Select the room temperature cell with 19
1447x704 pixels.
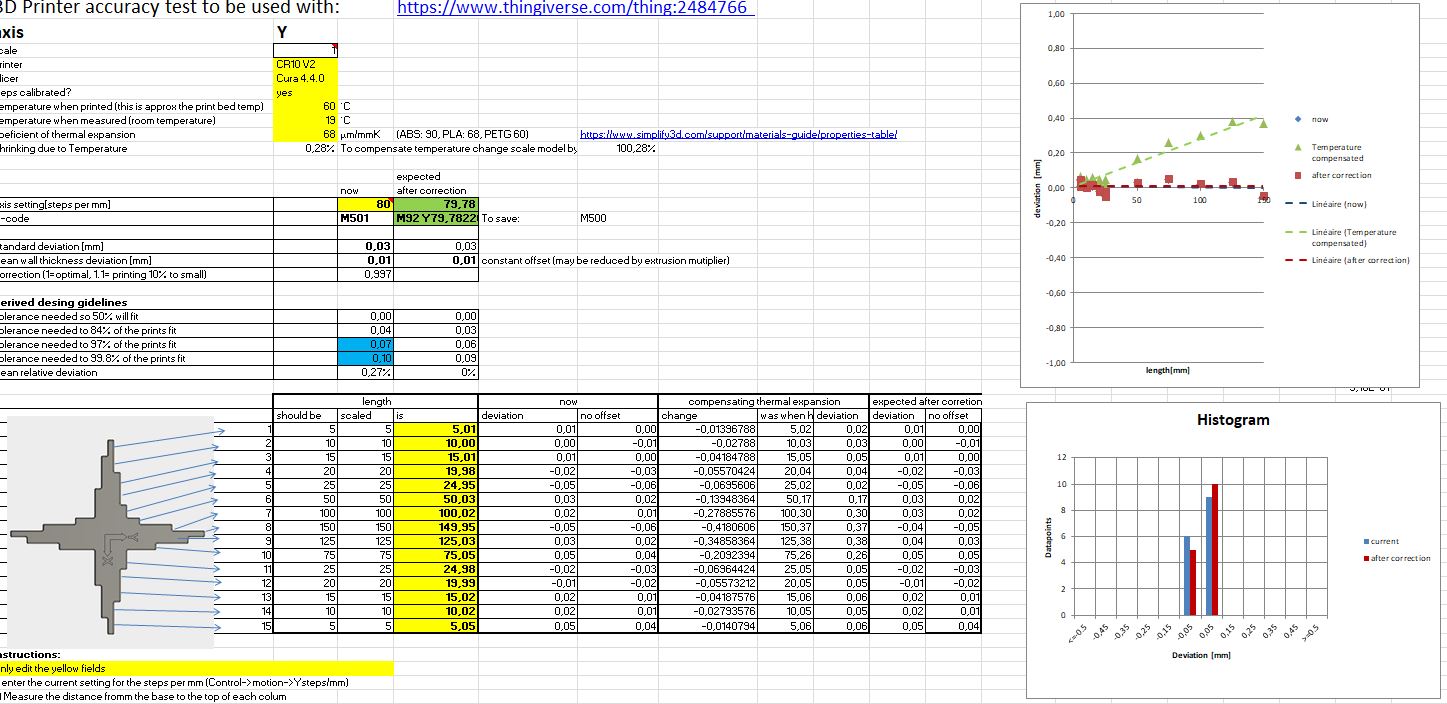[x=306, y=120]
